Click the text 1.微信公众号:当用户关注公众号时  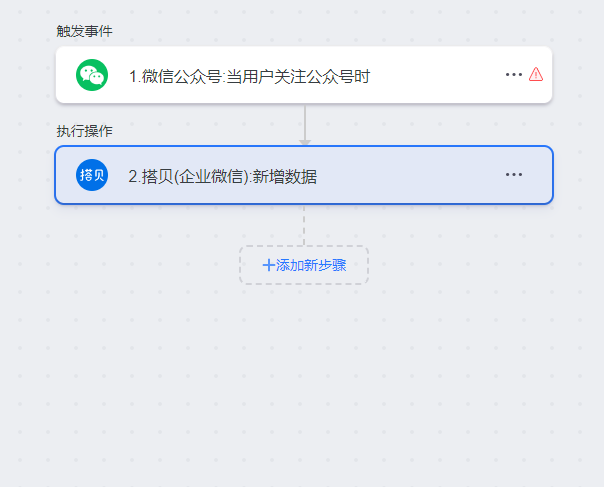coord(249,76)
